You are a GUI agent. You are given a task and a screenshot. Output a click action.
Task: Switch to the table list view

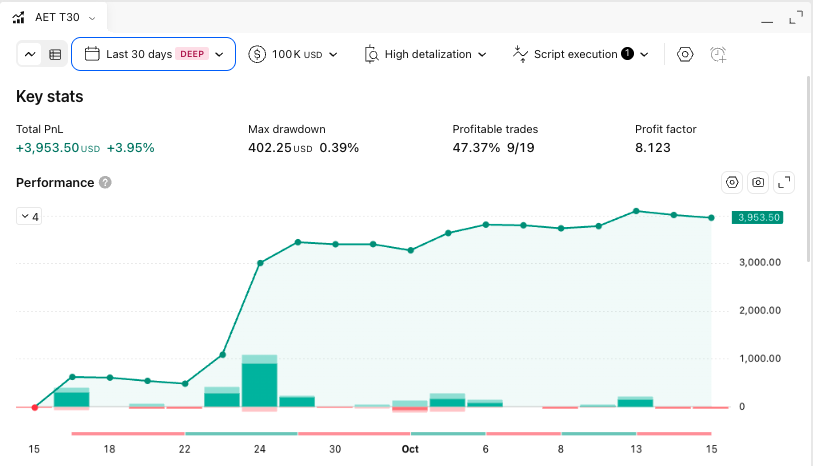pyautogui.click(x=55, y=54)
